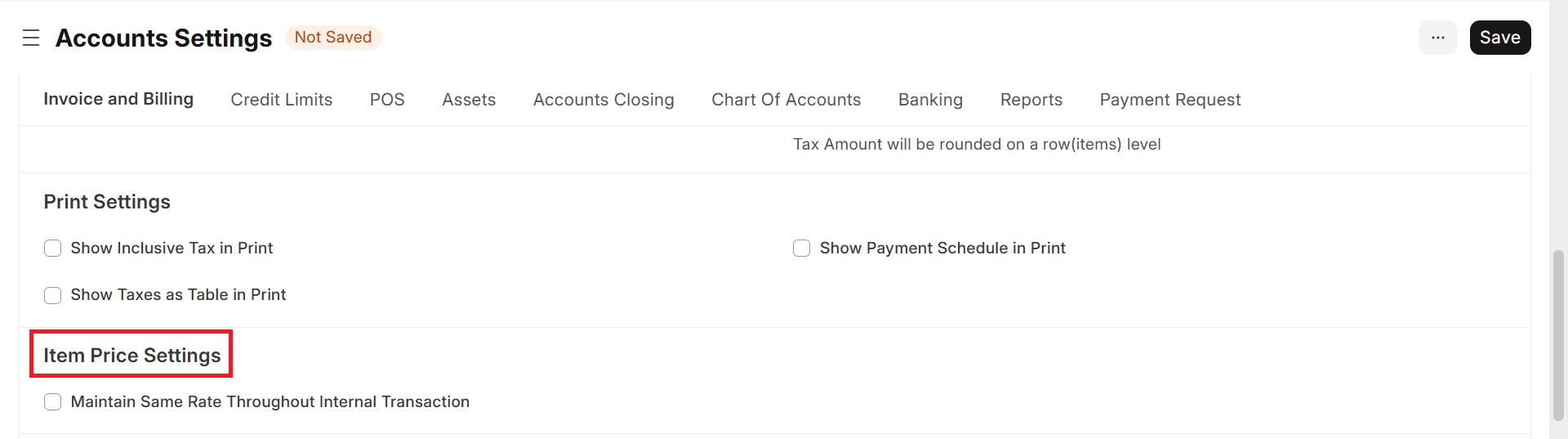Click the Not Saved status indicator
The image size is (1568, 439).
pos(332,38)
